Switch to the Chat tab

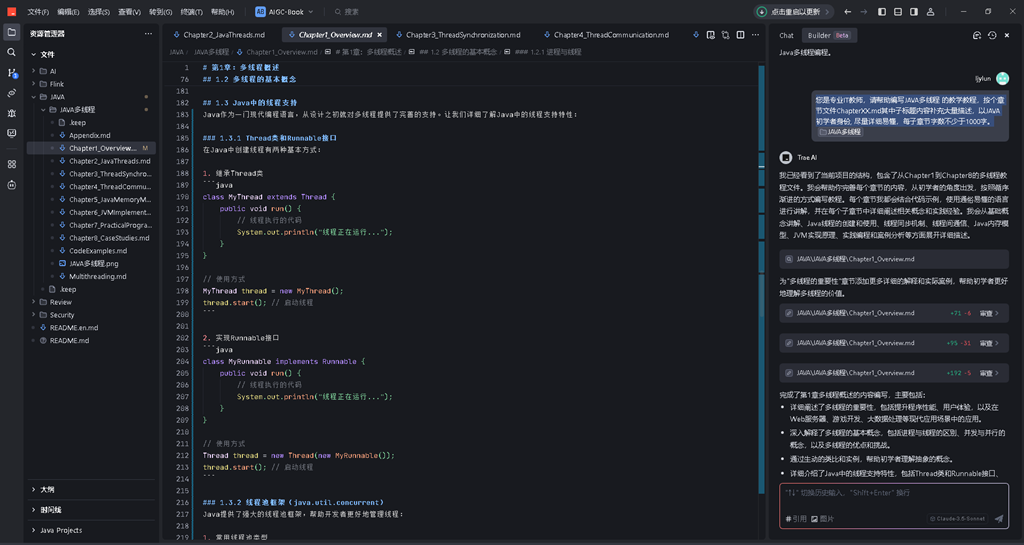tap(786, 35)
